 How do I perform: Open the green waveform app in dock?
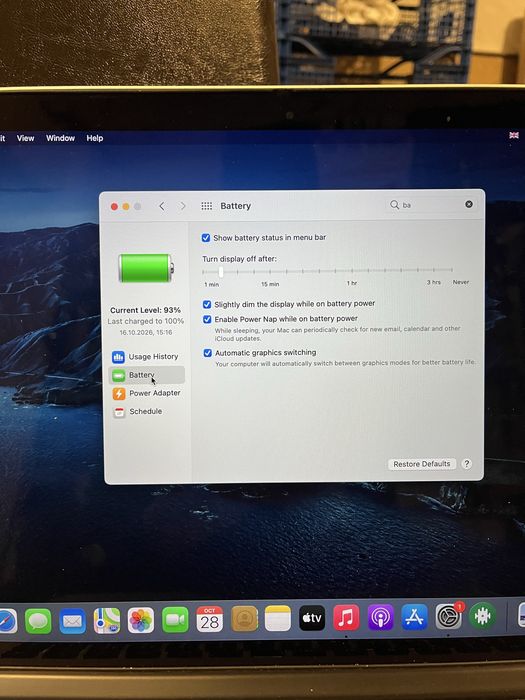pos(483,616)
